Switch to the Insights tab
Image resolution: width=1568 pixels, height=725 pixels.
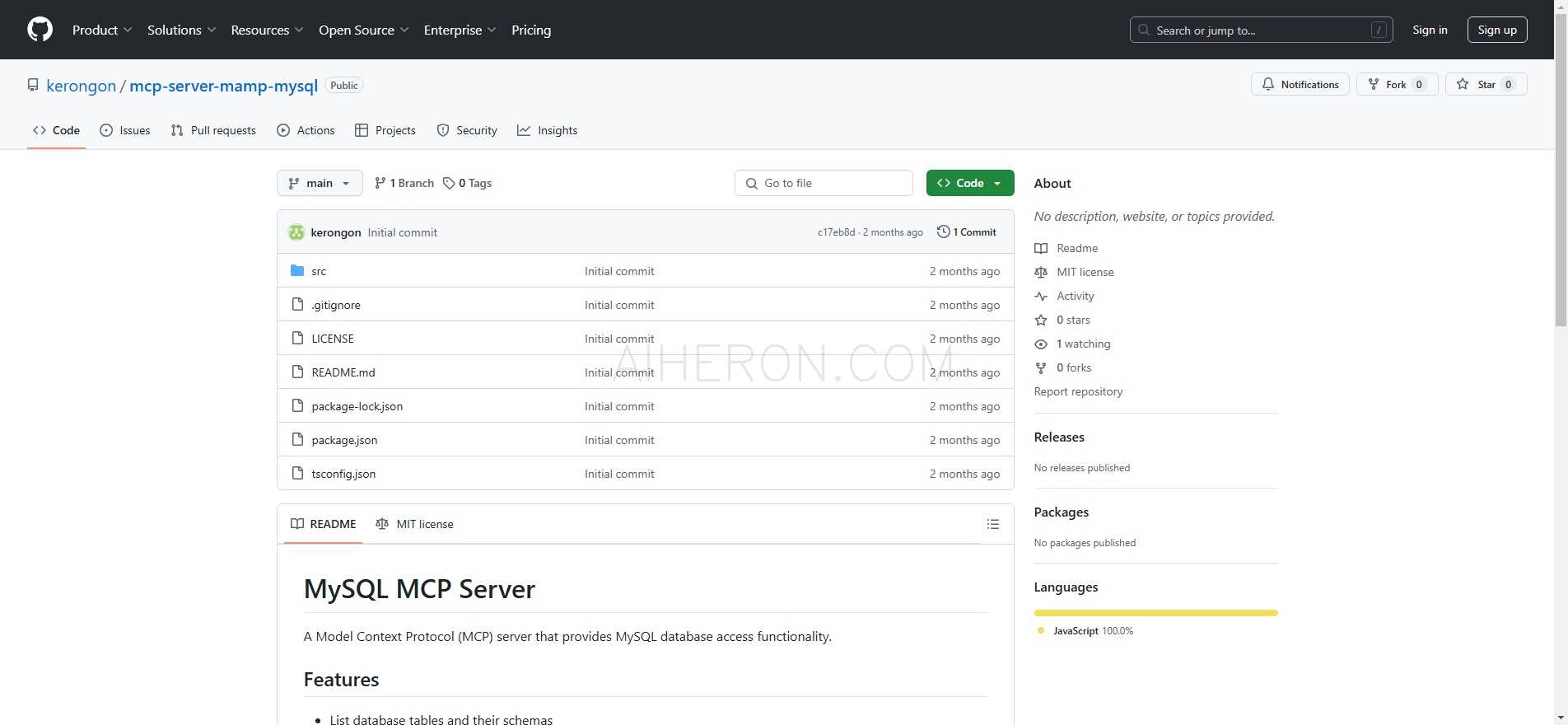pyautogui.click(x=547, y=130)
